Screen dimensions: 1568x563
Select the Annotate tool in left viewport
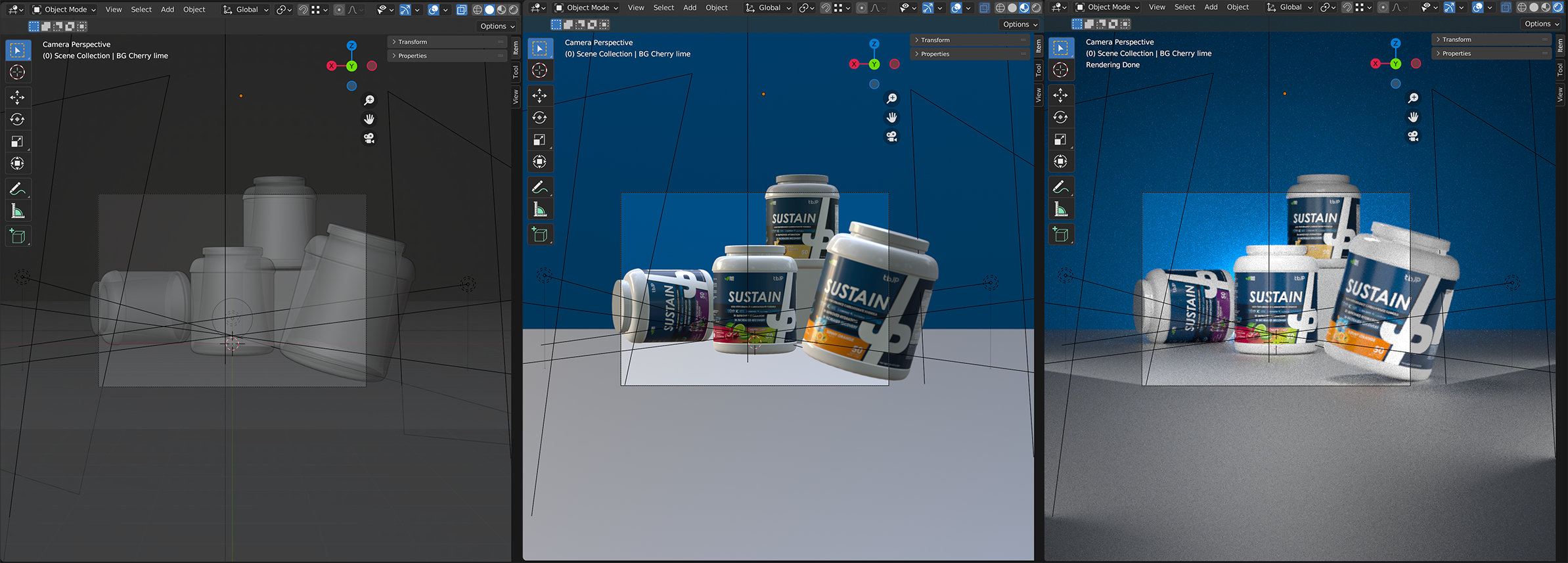[x=18, y=189]
